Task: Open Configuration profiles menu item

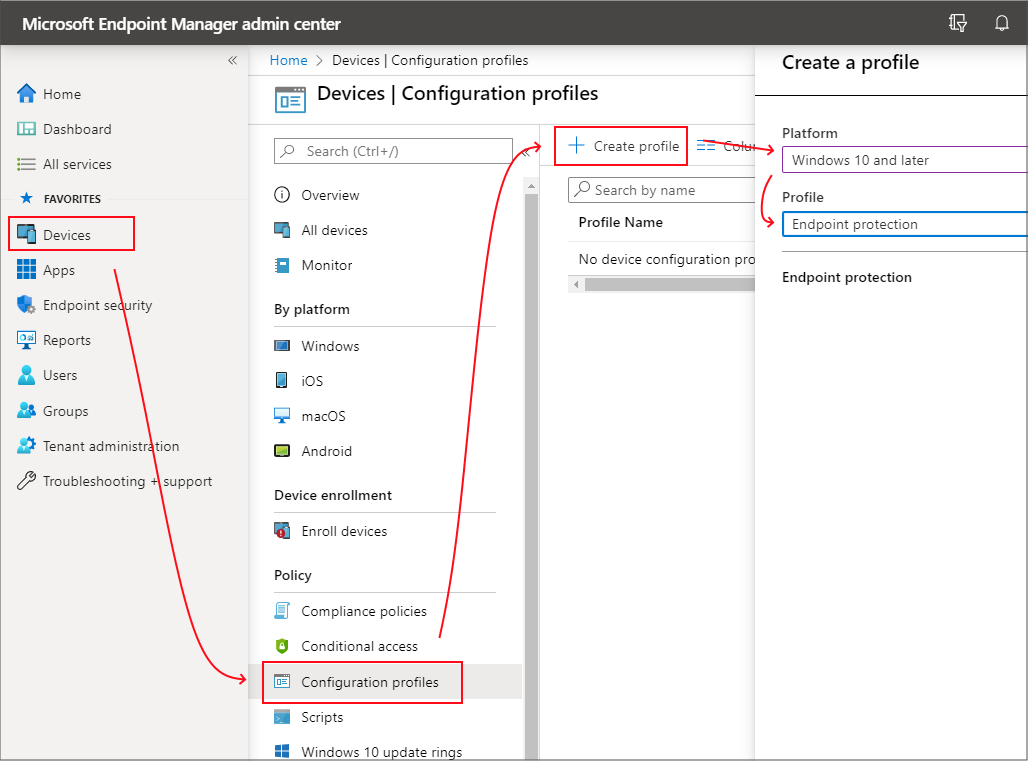Action: point(369,682)
